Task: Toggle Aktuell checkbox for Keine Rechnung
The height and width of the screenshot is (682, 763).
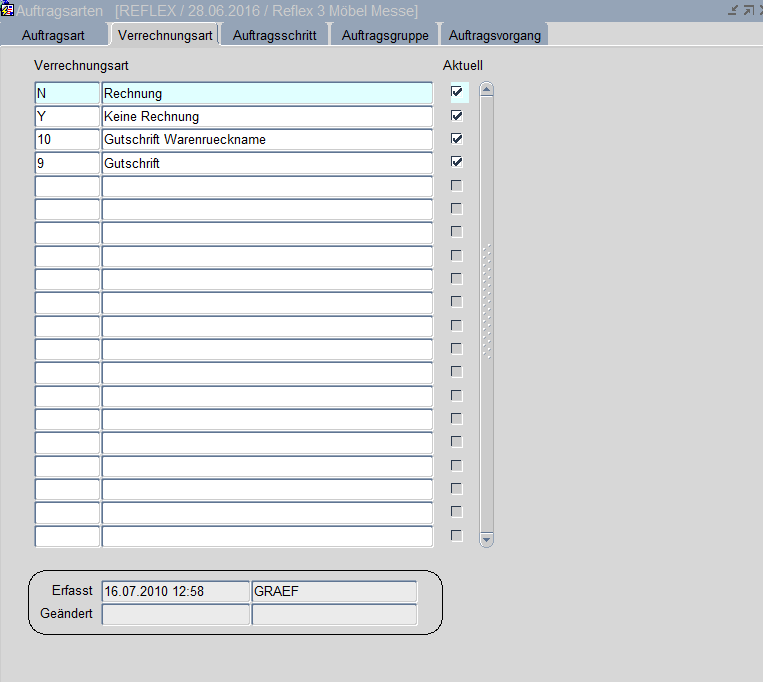Action: (457, 116)
